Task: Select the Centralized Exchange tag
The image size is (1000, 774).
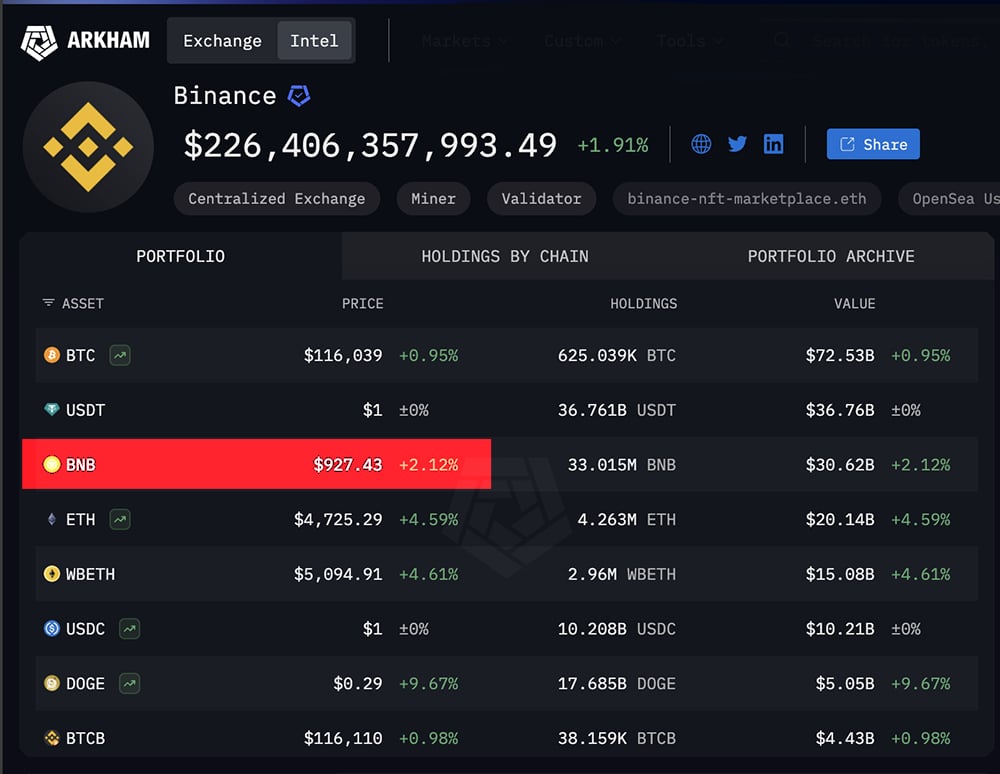Action: 277,199
